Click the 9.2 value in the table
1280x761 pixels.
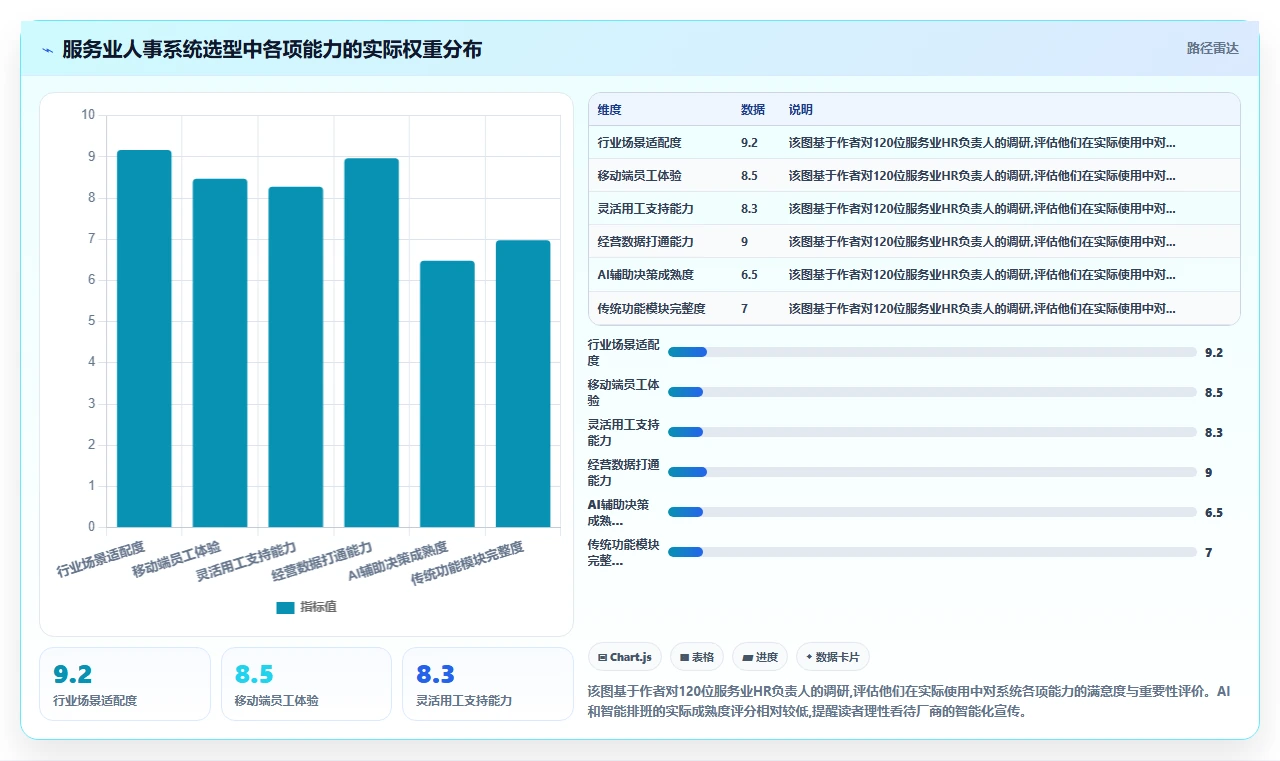pos(749,143)
